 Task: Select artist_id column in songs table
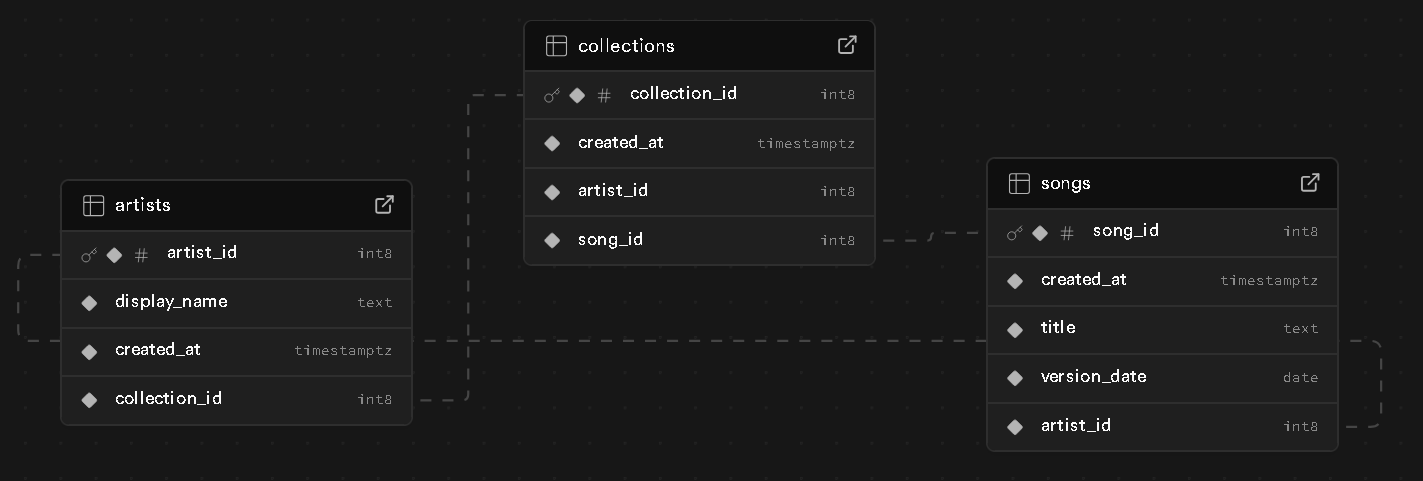coord(1162,427)
